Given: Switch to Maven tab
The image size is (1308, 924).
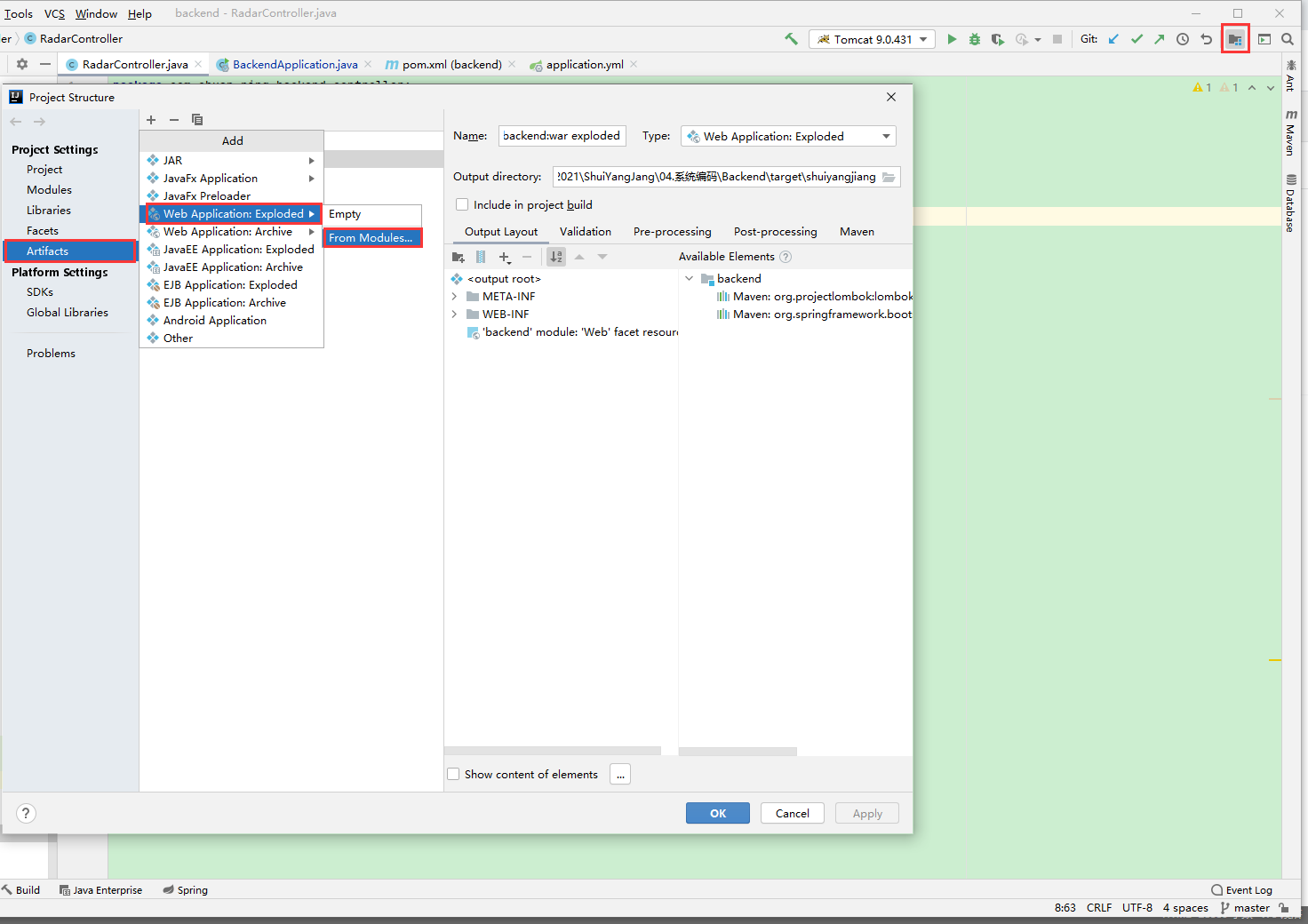Looking at the screenshot, I should (x=857, y=232).
